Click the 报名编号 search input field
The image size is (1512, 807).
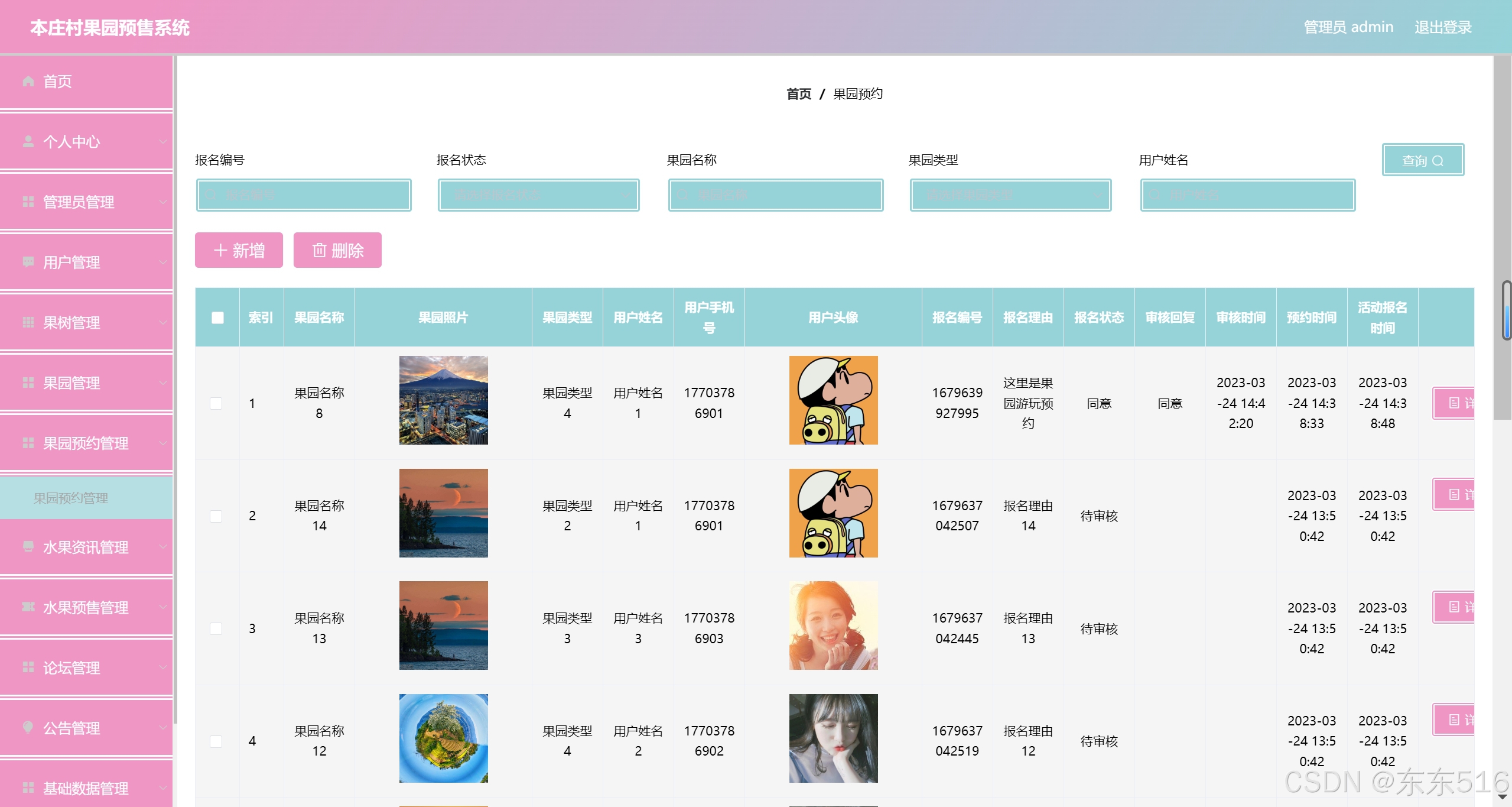tap(304, 195)
